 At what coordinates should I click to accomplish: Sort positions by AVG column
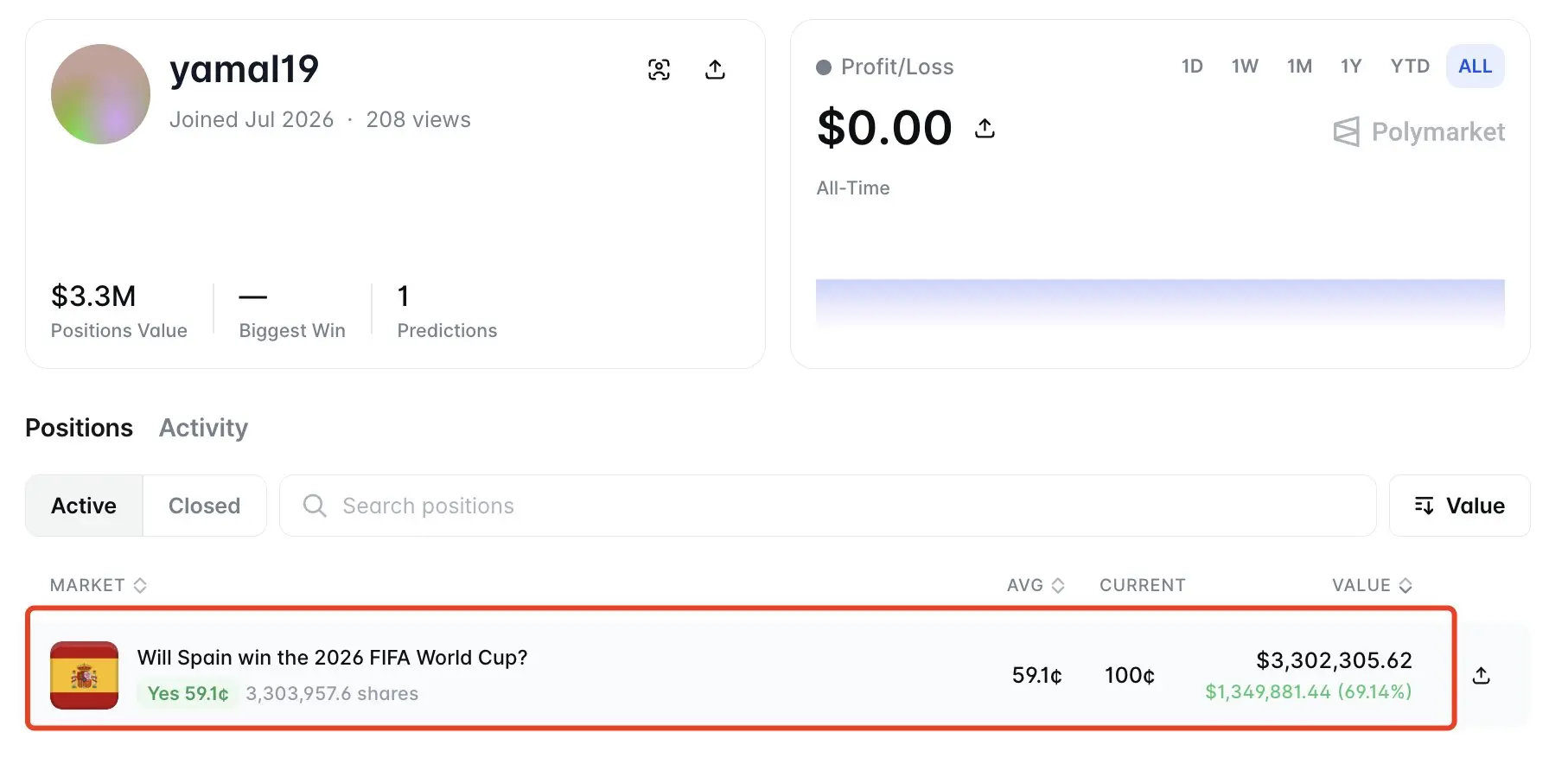(x=1036, y=585)
